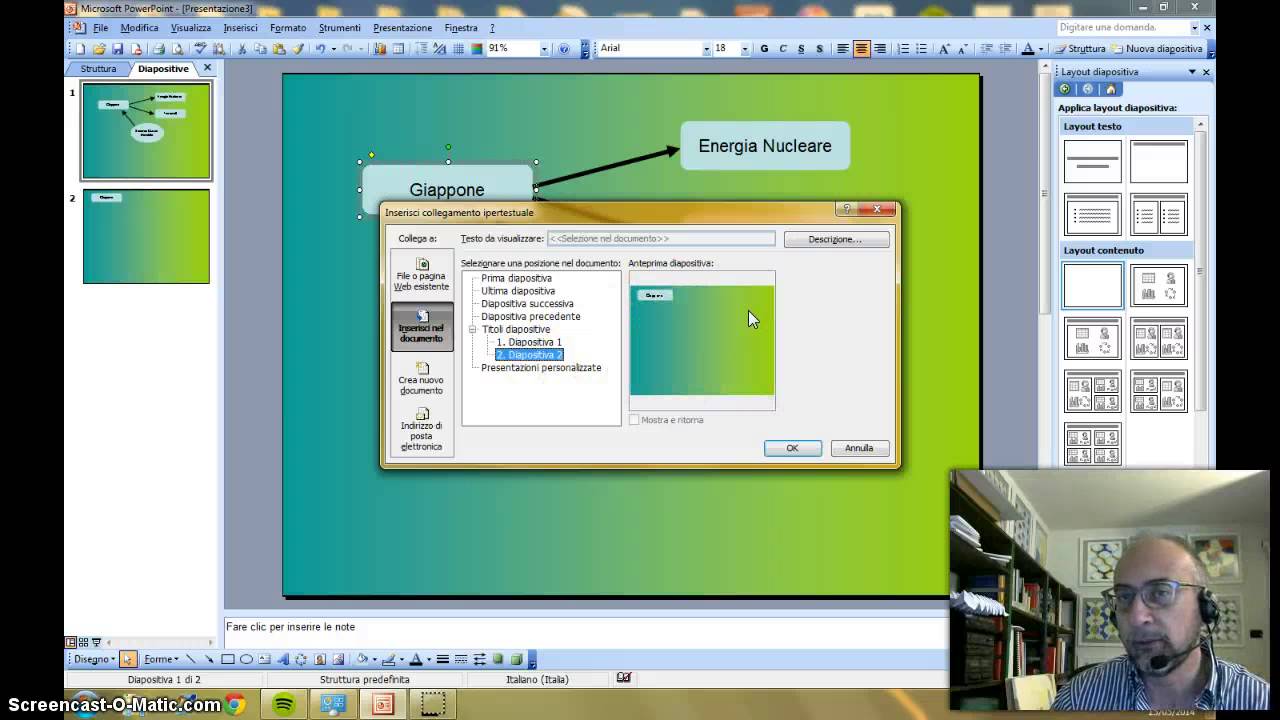1280x720 pixels.
Task: Click Annulla in hyperlink dialog
Action: [x=859, y=448]
